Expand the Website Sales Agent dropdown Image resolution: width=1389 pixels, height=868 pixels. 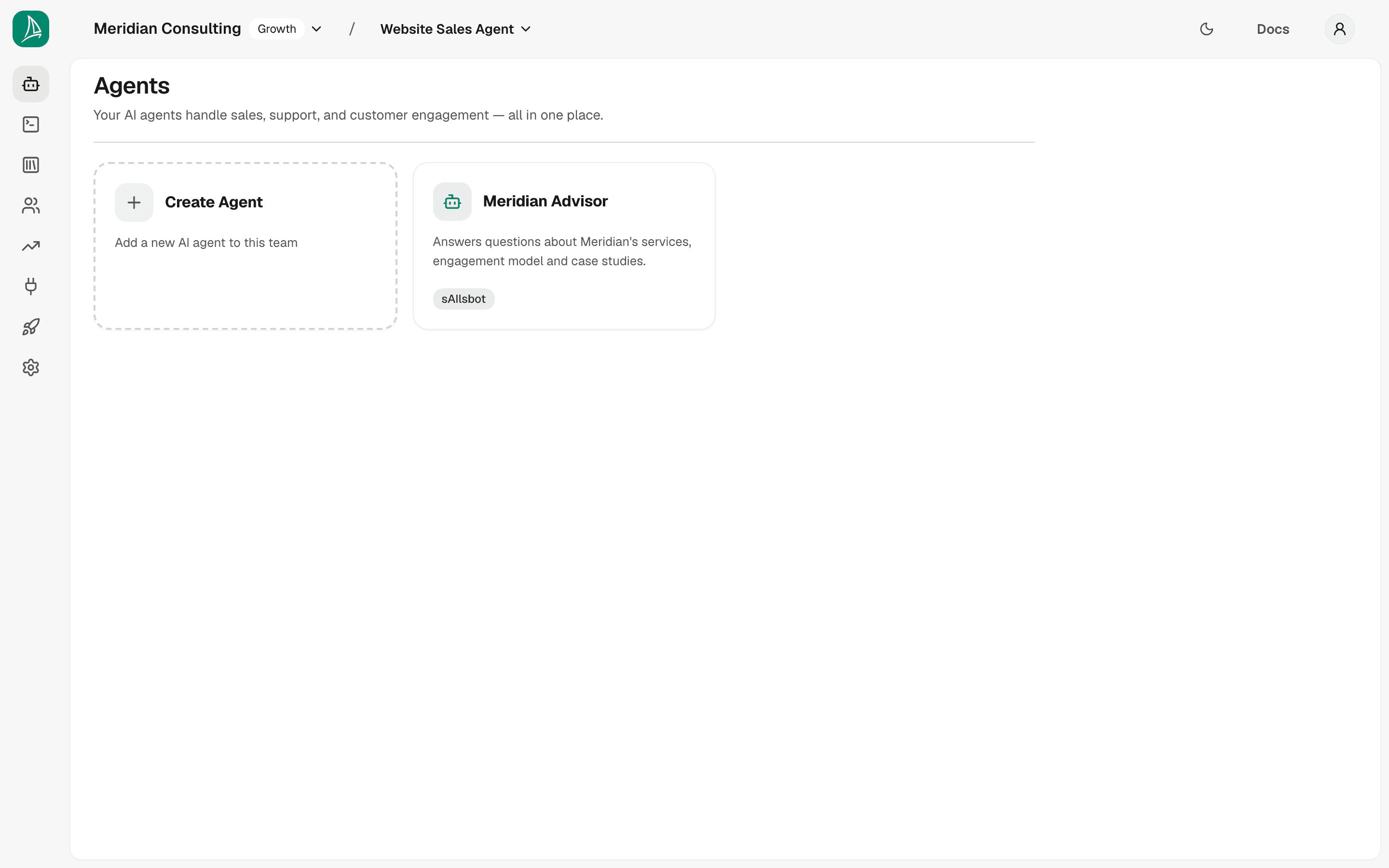click(x=456, y=29)
